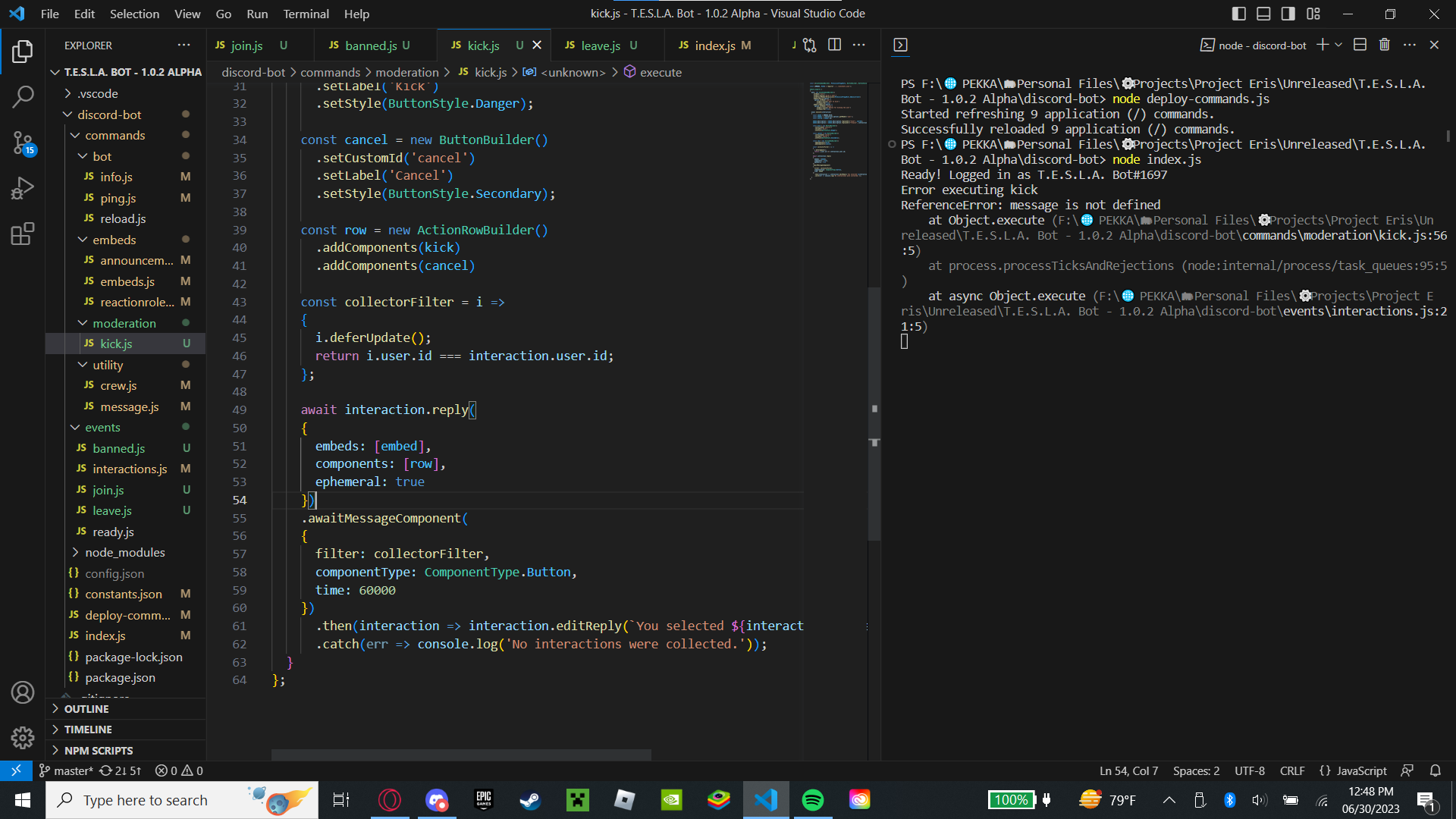Open new terminal profile dropdown arrow
The image size is (1456, 819).
(1338, 45)
